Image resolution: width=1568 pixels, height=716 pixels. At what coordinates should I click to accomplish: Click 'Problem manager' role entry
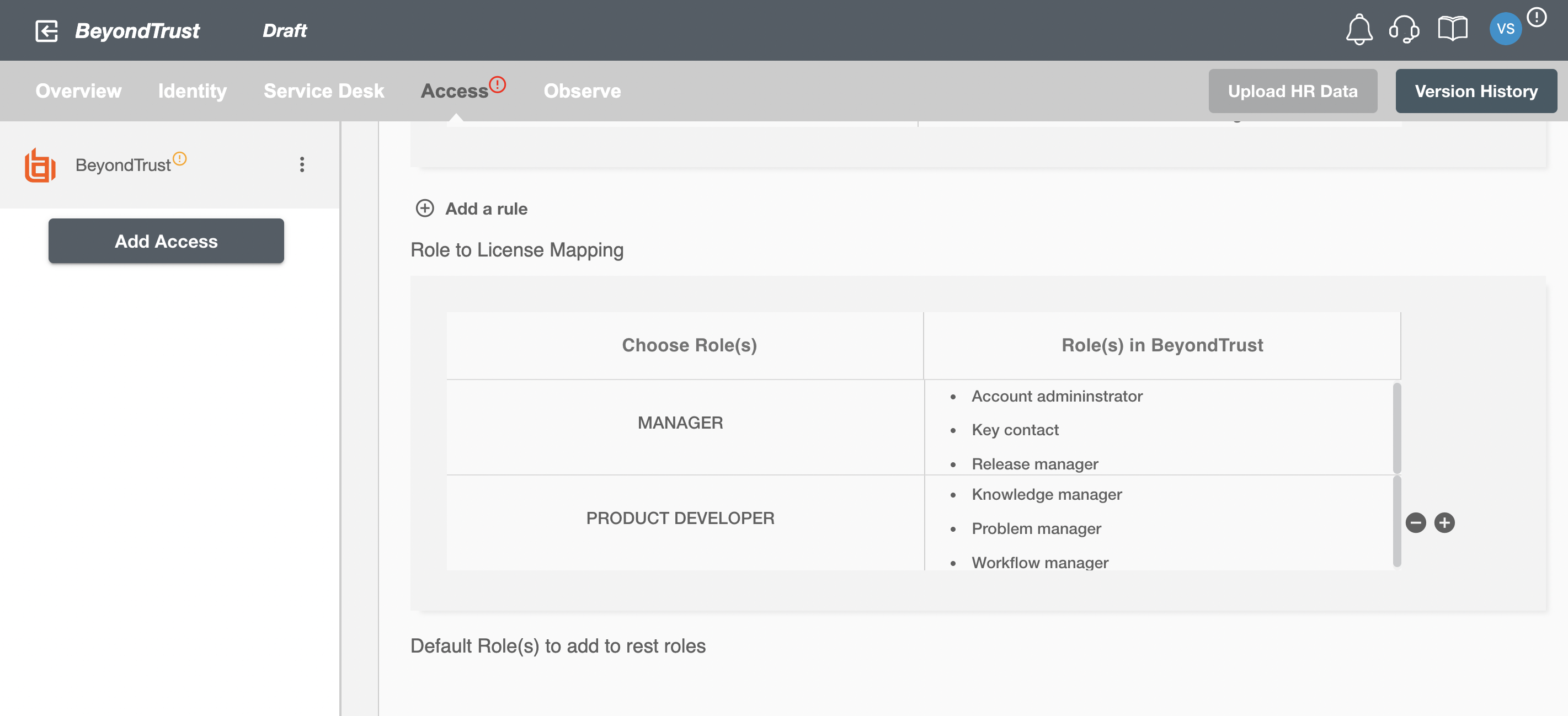[x=1036, y=528]
